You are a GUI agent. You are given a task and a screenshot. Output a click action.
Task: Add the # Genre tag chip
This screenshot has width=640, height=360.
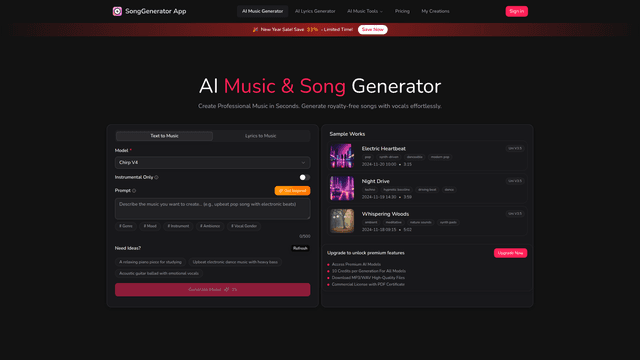point(126,226)
